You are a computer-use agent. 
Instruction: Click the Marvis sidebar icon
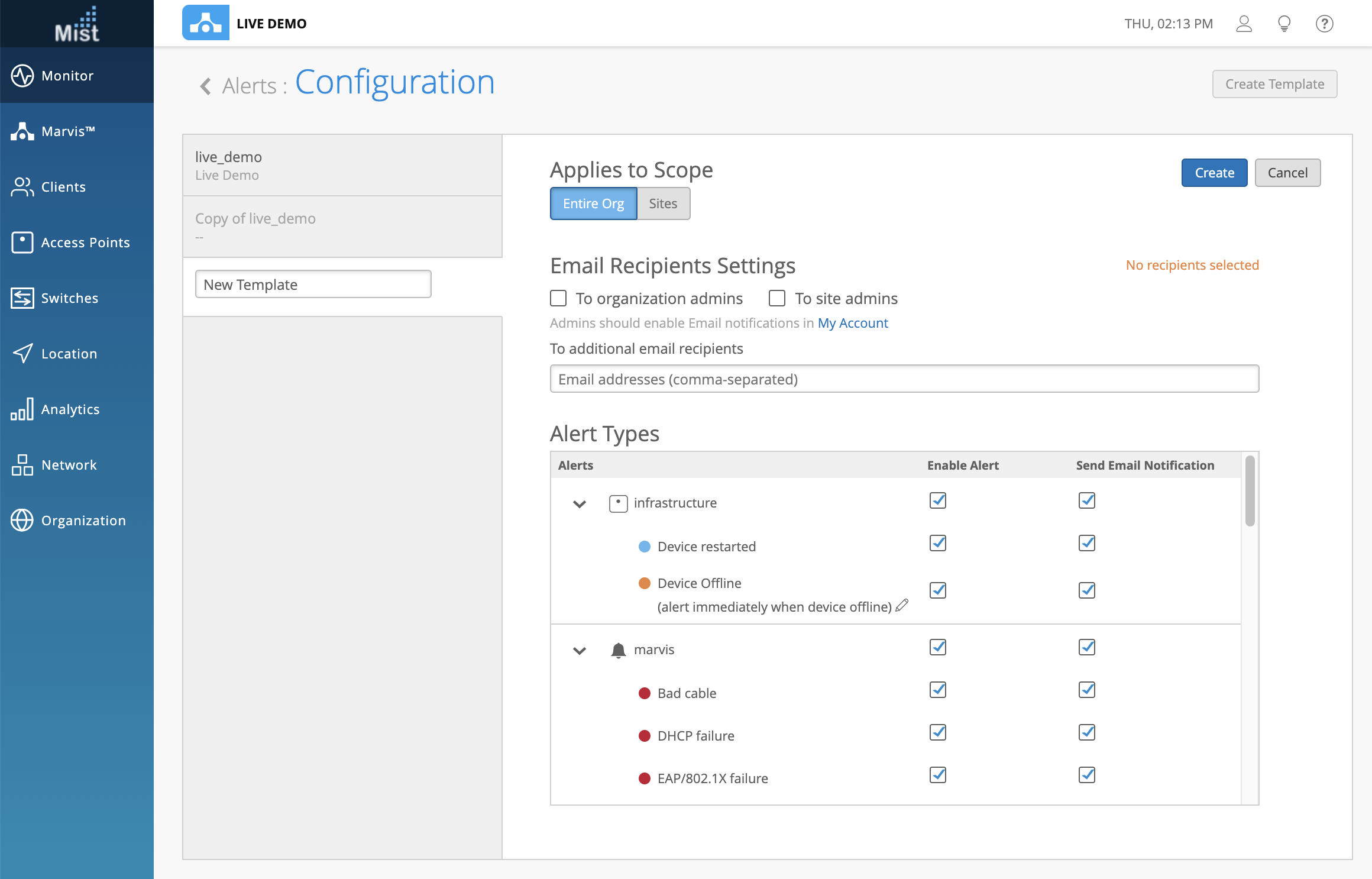22,131
